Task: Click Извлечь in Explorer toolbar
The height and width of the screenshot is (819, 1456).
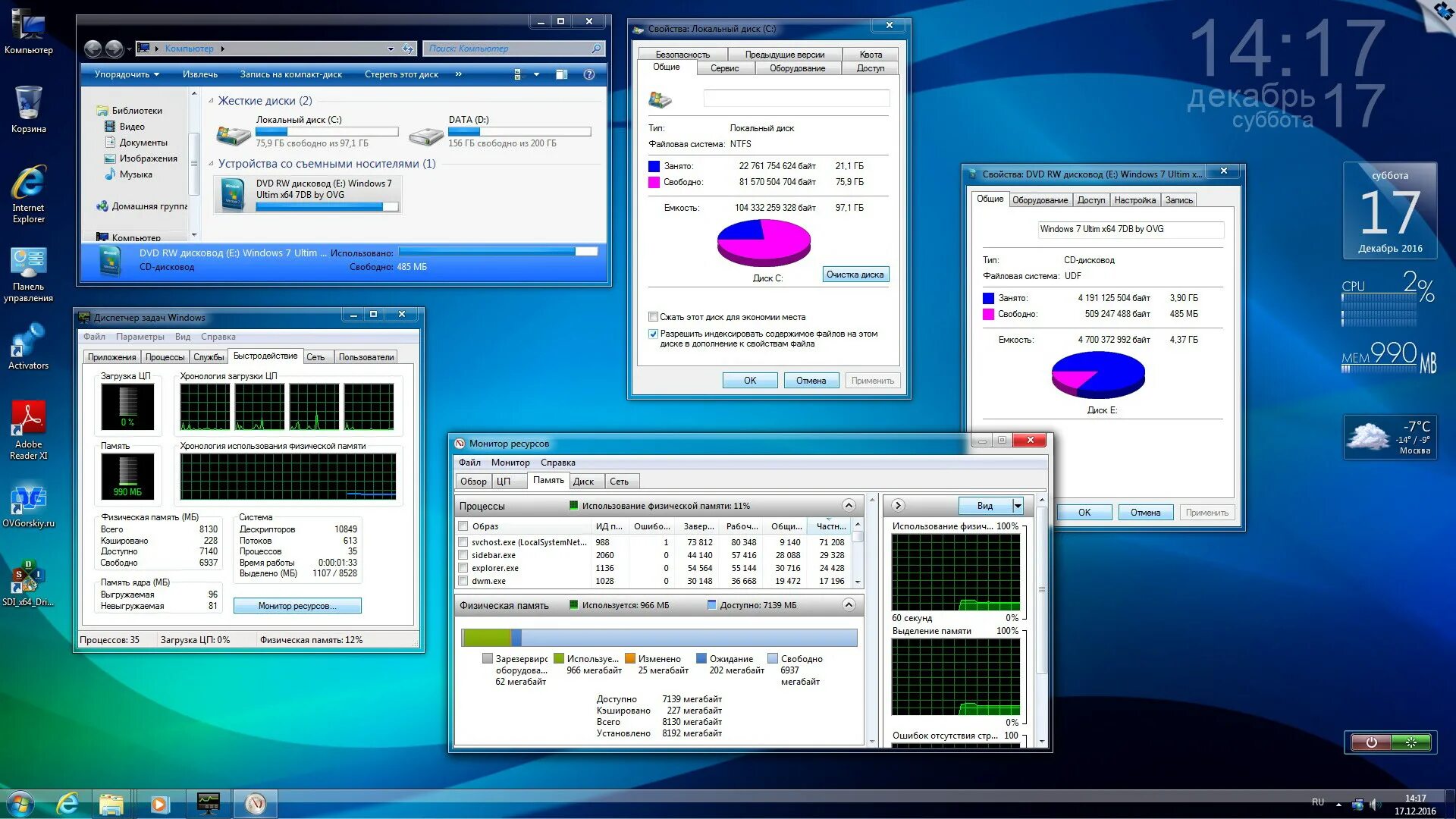Action: (199, 74)
